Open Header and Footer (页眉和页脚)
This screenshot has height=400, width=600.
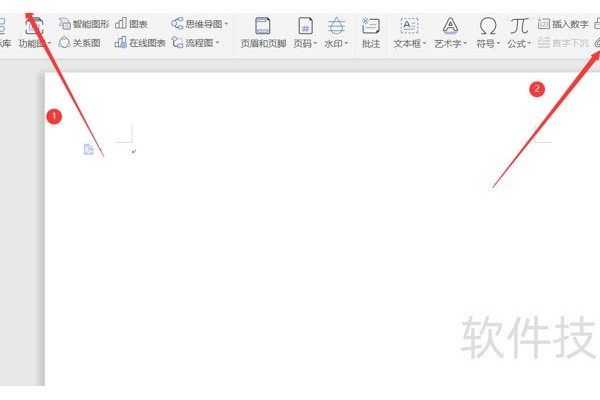[x=263, y=33]
